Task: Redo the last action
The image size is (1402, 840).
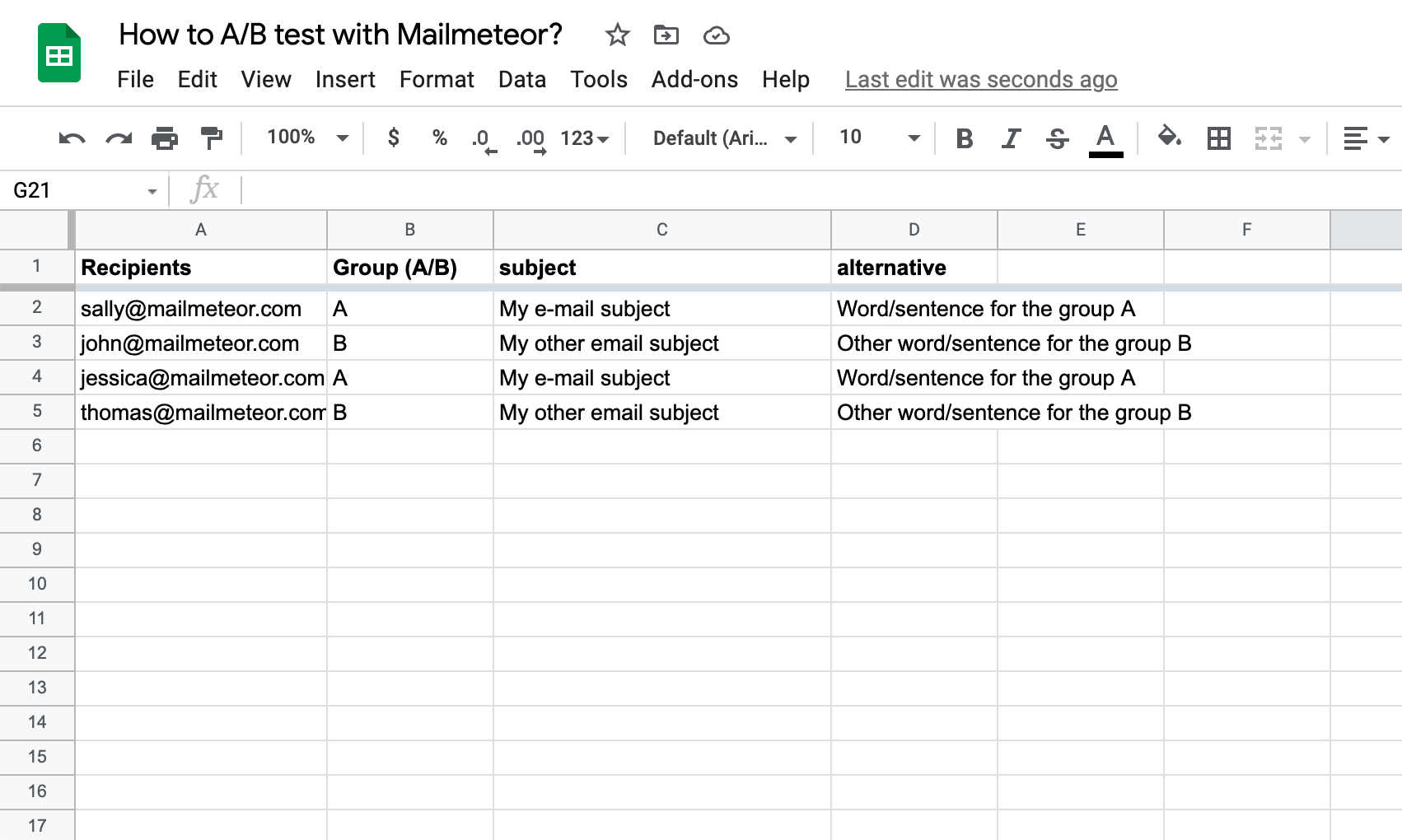Action: [119, 138]
